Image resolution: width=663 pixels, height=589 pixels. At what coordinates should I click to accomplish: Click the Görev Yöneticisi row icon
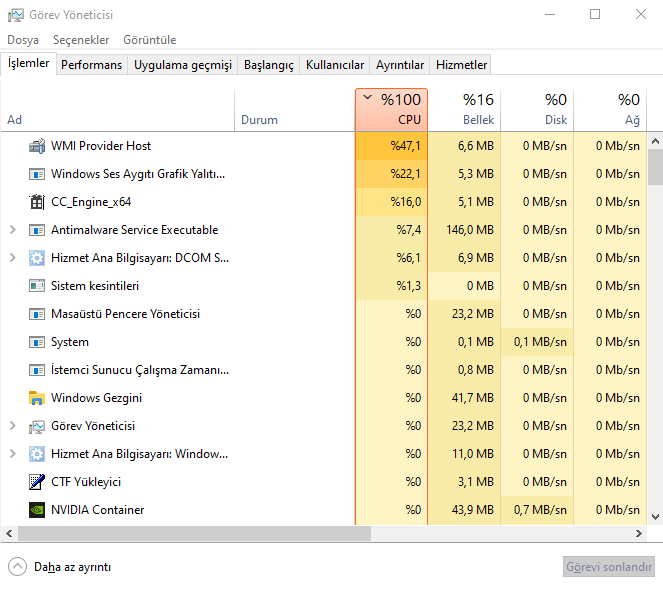pos(37,426)
